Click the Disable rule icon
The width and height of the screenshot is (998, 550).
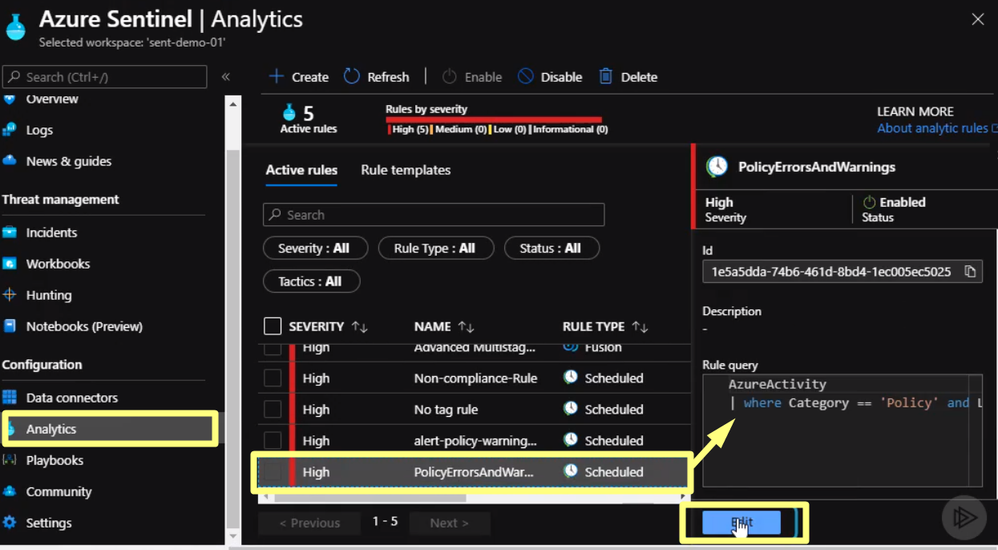coord(525,76)
